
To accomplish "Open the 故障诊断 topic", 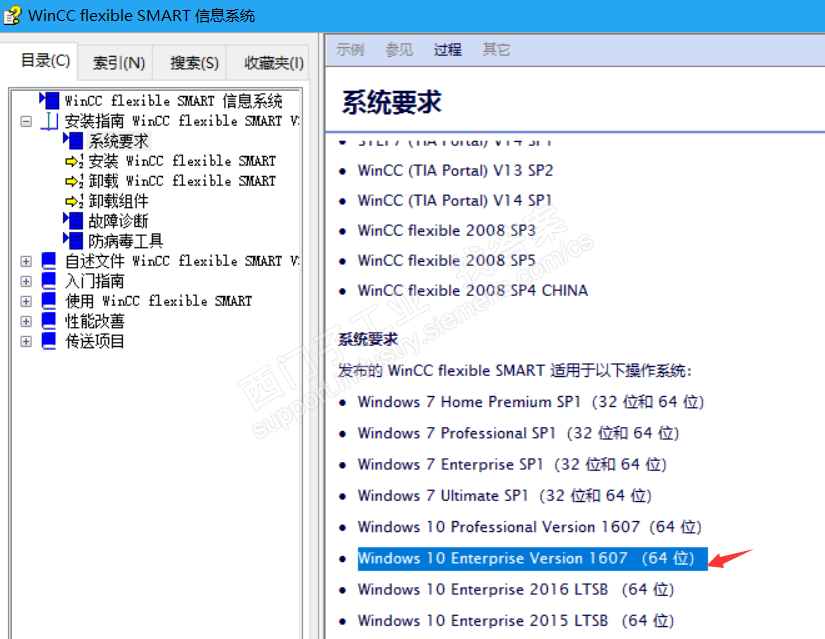I will point(118,221).
